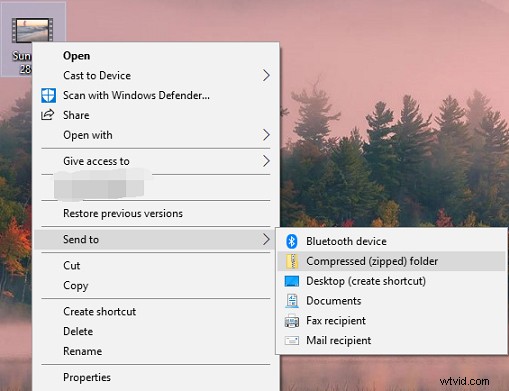
Task: Select Give access to menu entry
Action: click(157, 161)
